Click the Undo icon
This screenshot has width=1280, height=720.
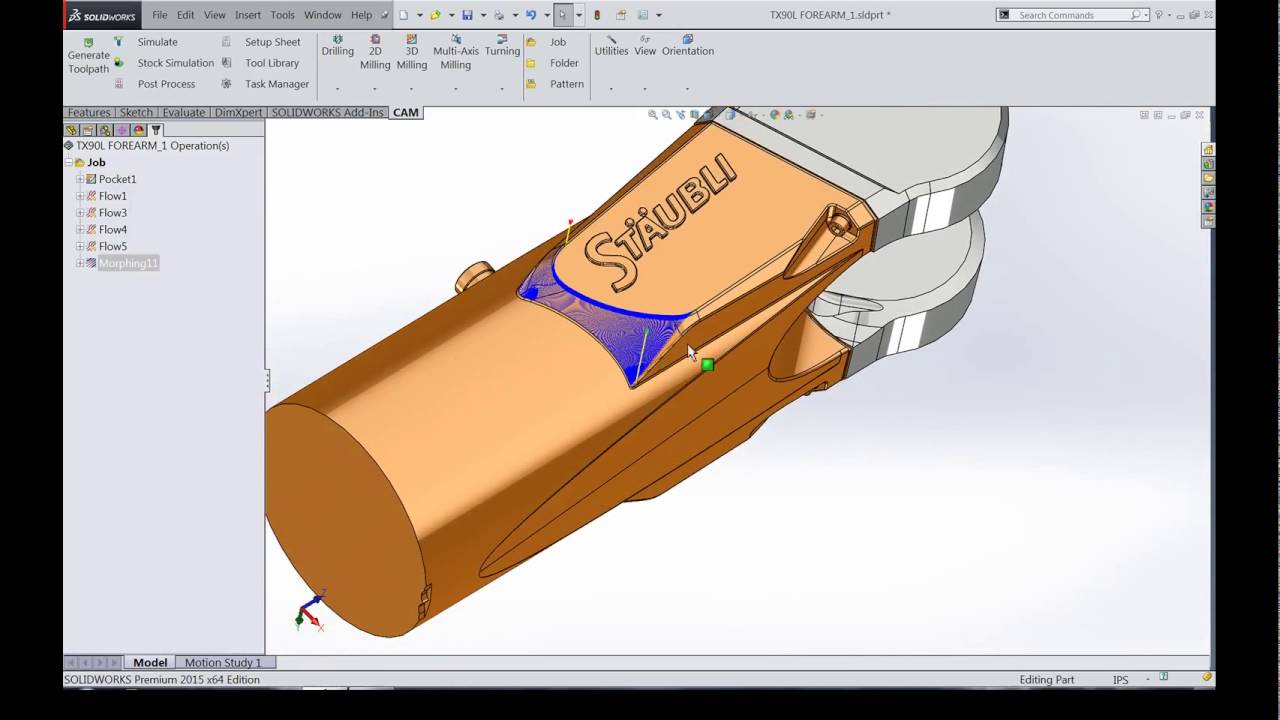click(x=531, y=15)
